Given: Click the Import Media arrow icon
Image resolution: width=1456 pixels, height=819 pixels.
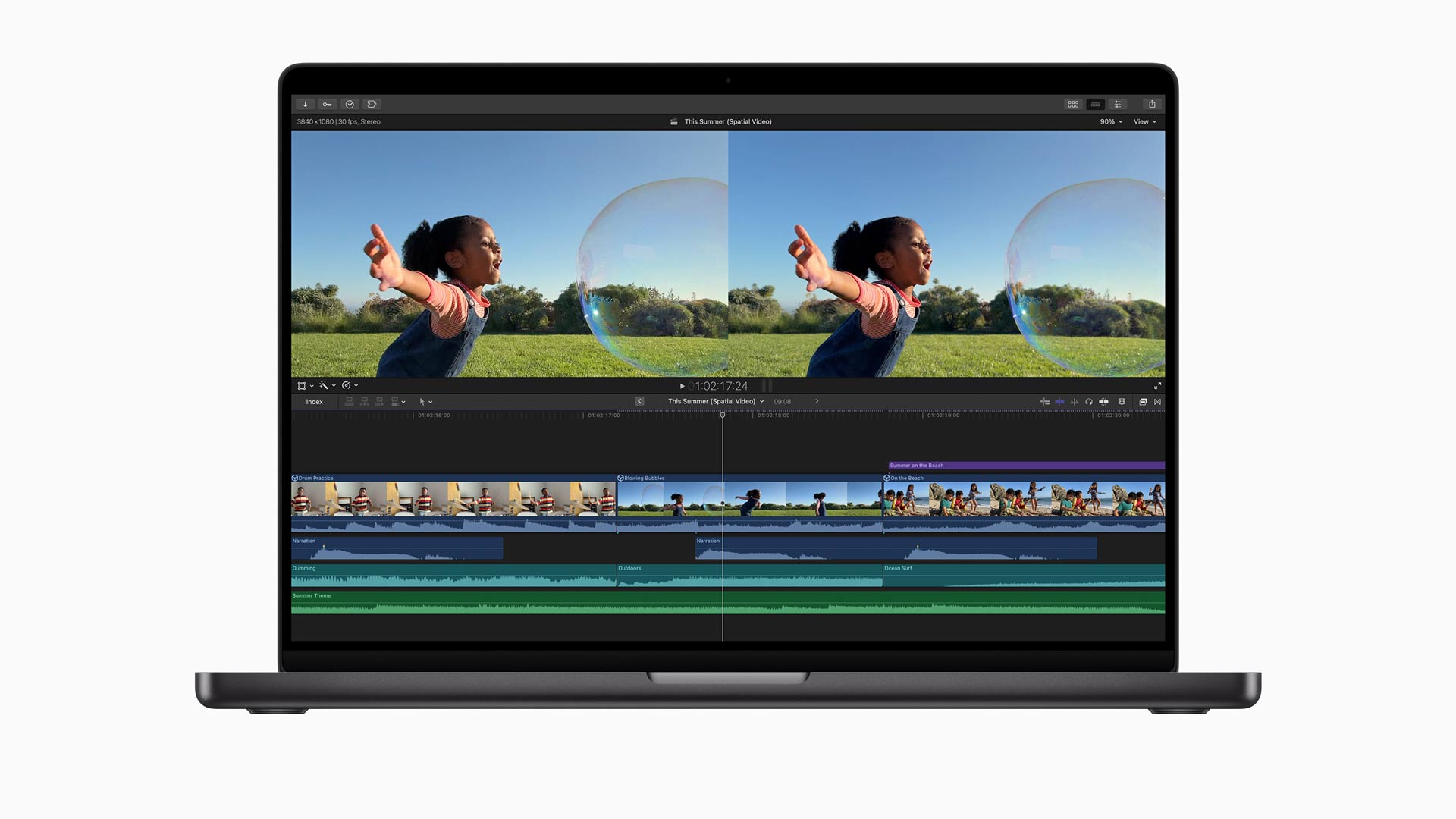Looking at the screenshot, I should (x=305, y=105).
